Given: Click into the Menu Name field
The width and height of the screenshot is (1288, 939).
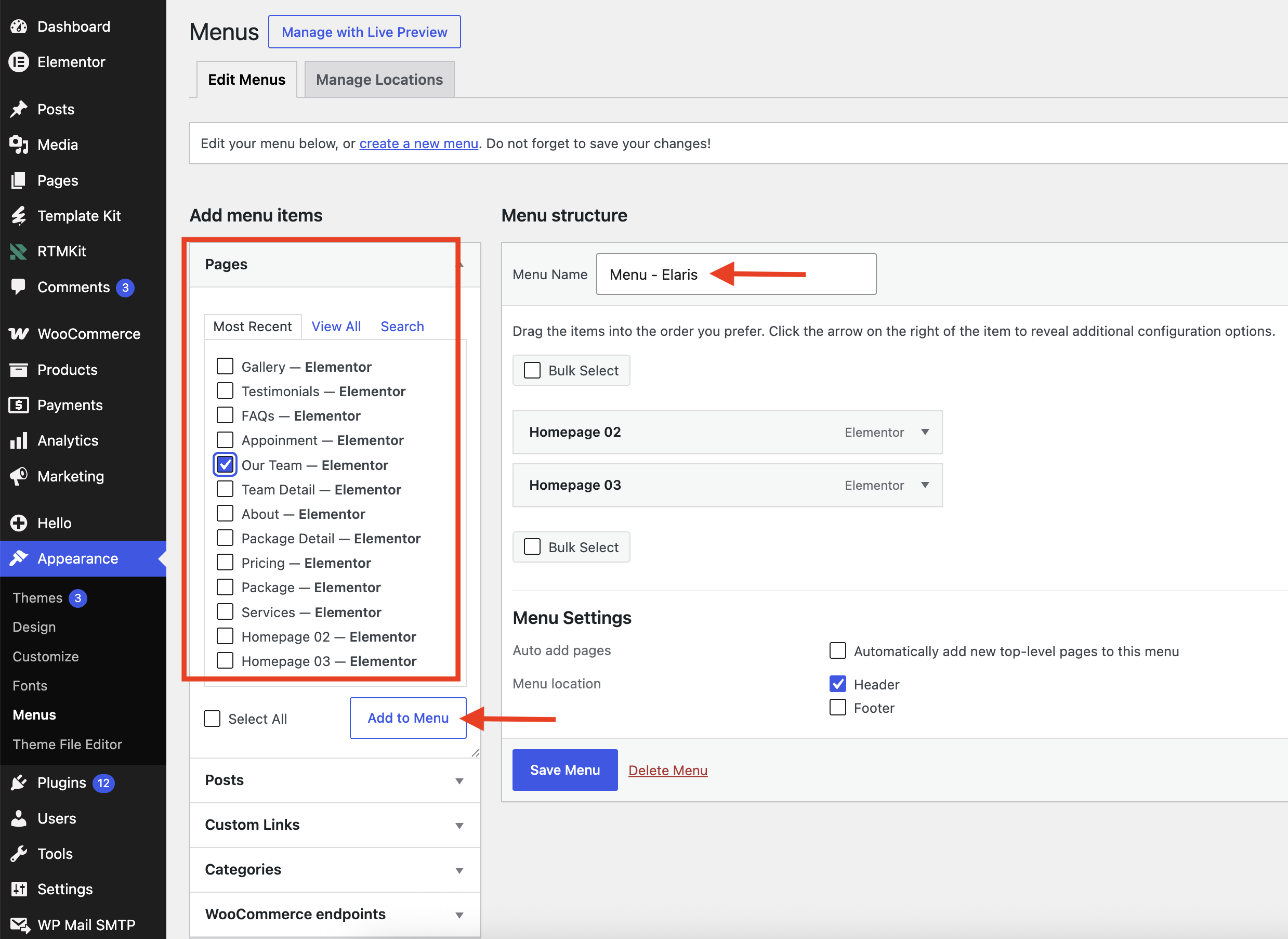Looking at the screenshot, I should pos(736,275).
